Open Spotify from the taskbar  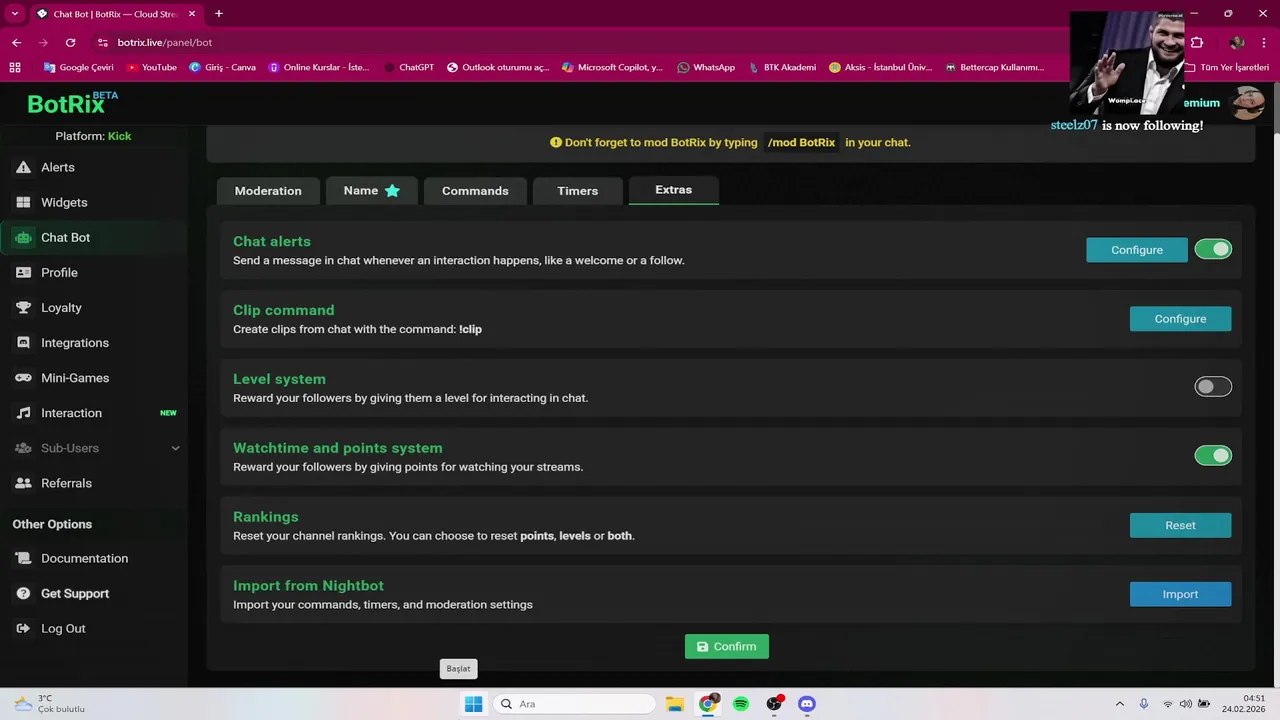click(x=741, y=704)
